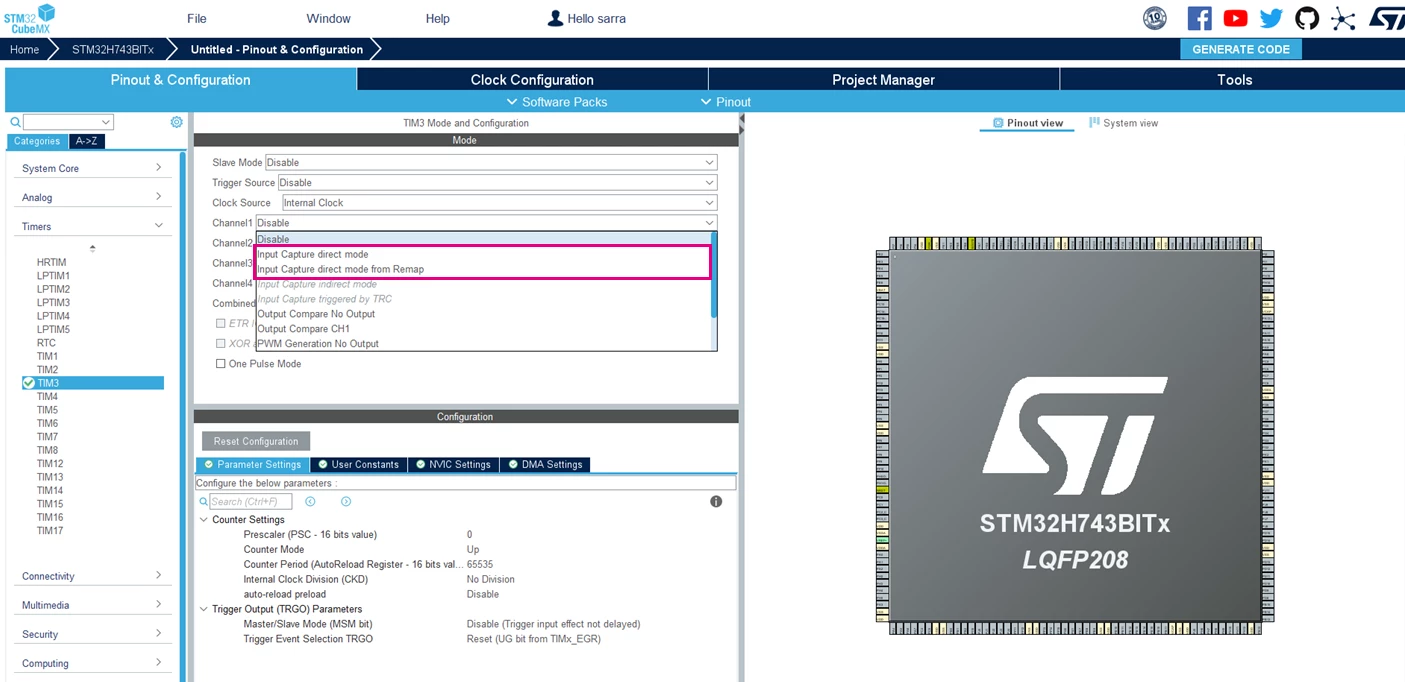The width and height of the screenshot is (1405, 682).
Task: Toggle the One Pulse Mode checkbox
Action: click(x=221, y=364)
